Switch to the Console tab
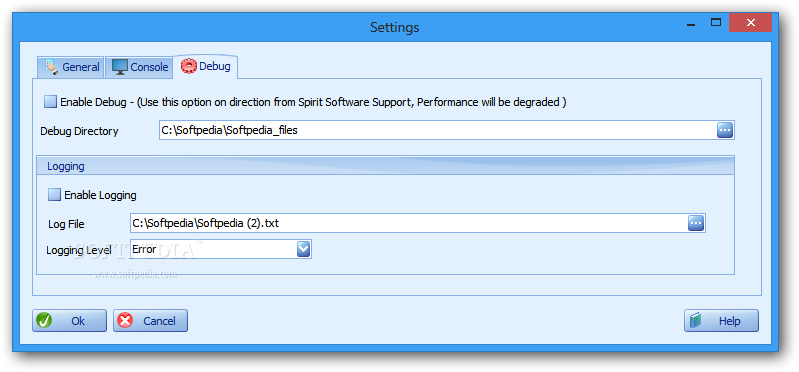The height and width of the screenshot is (372, 799). click(139, 67)
